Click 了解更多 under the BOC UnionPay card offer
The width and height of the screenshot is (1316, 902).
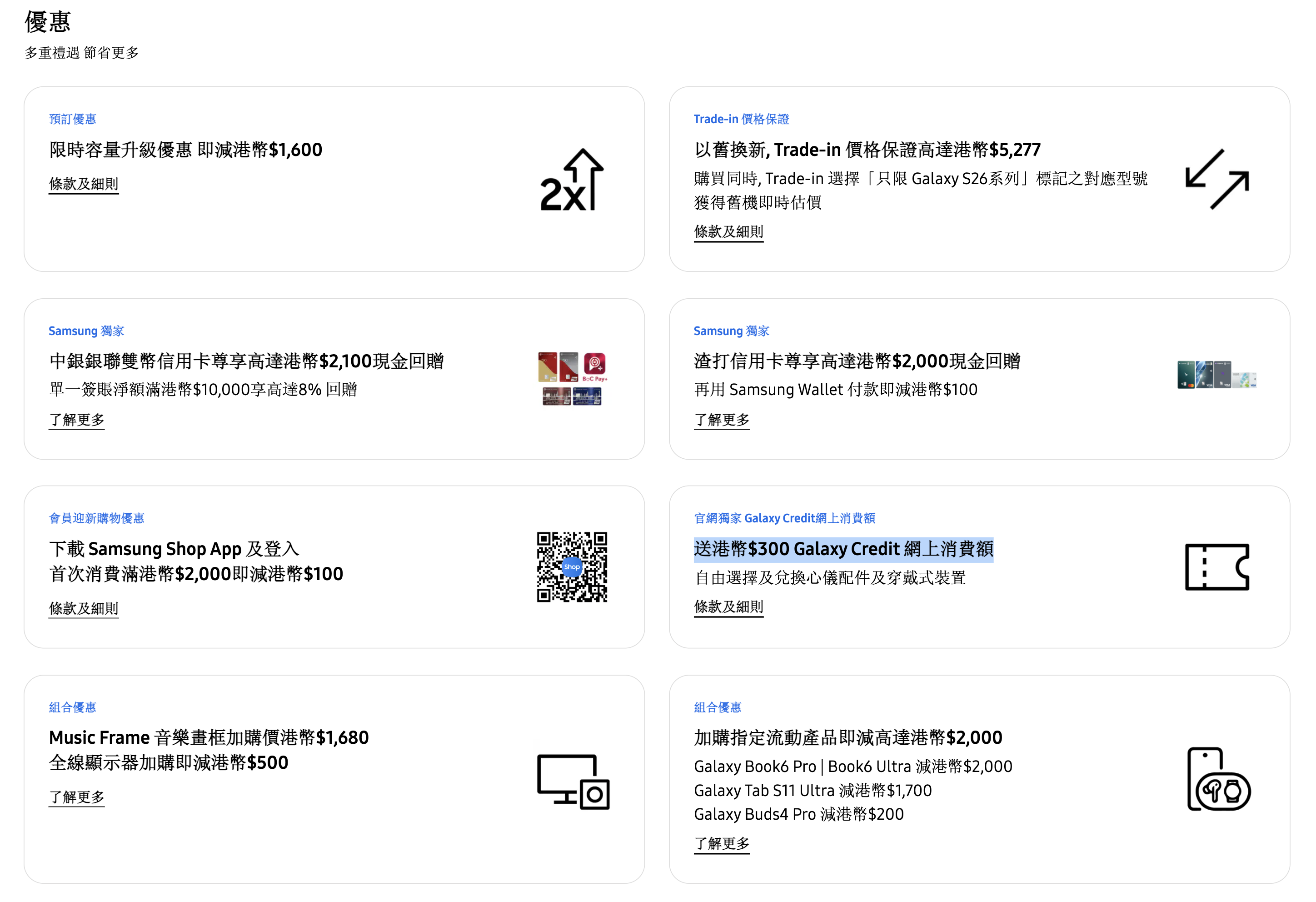tap(76, 420)
